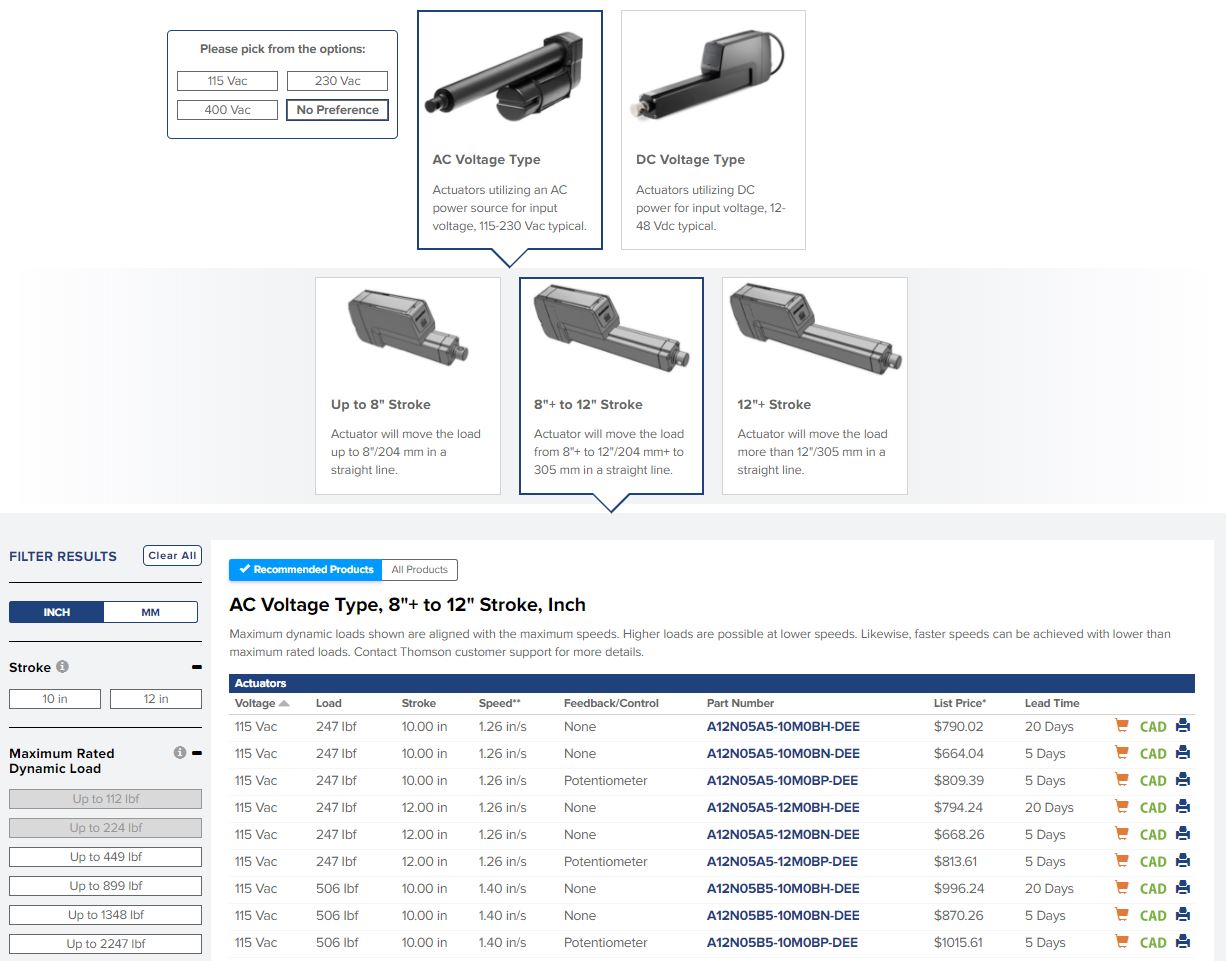1226x961 pixels.
Task: Switch to the All Products tab
Action: coord(419,570)
